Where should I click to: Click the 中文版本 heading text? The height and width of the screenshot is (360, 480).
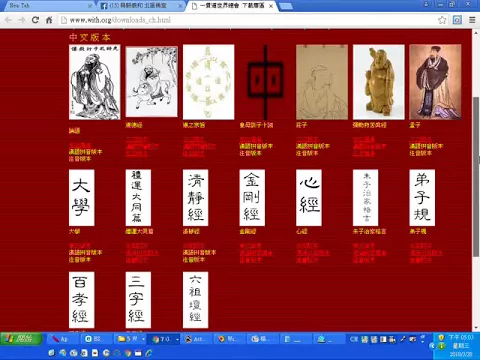pyautogui.click(x=90, y=37)
